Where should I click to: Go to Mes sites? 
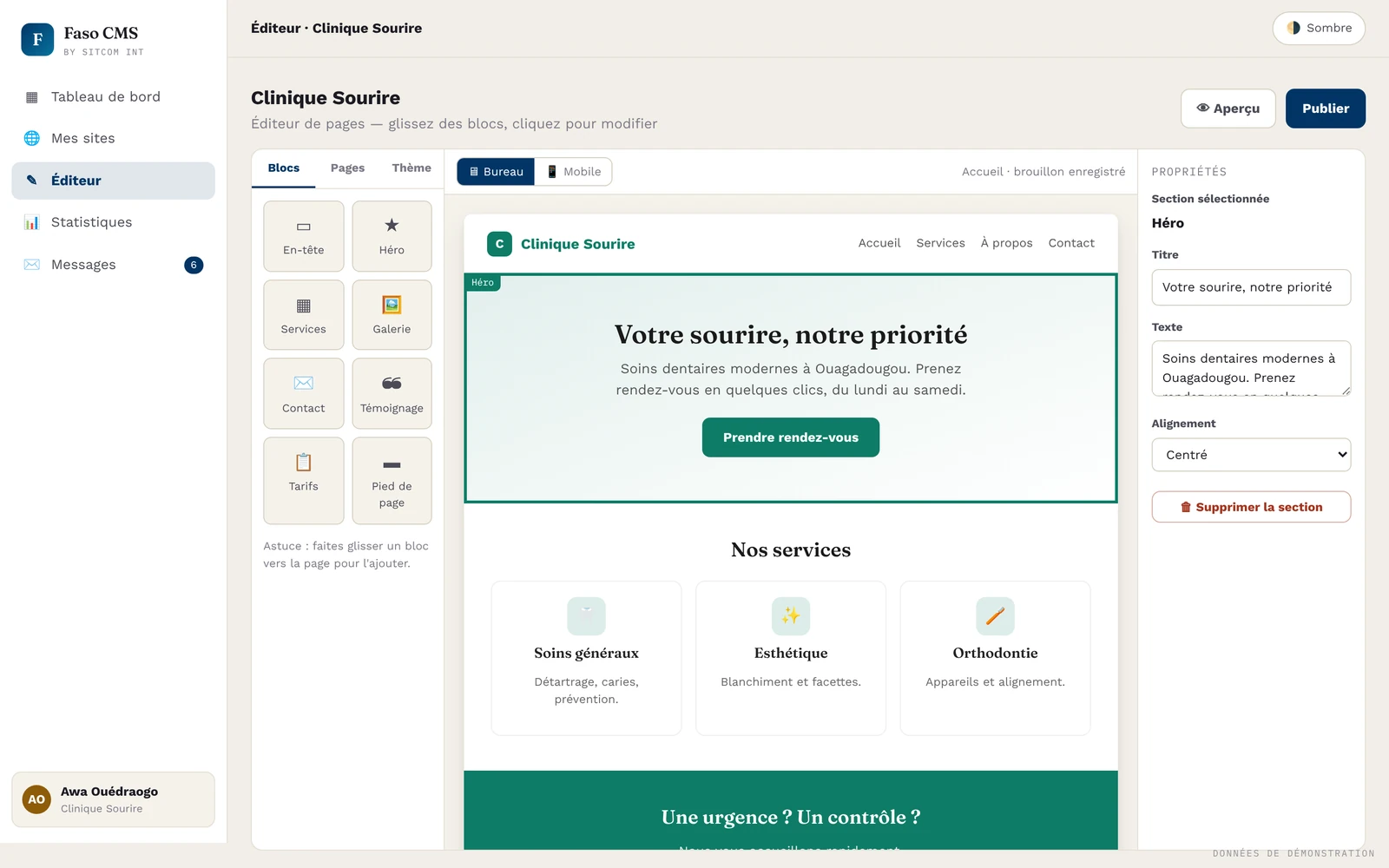pos(113,138)
